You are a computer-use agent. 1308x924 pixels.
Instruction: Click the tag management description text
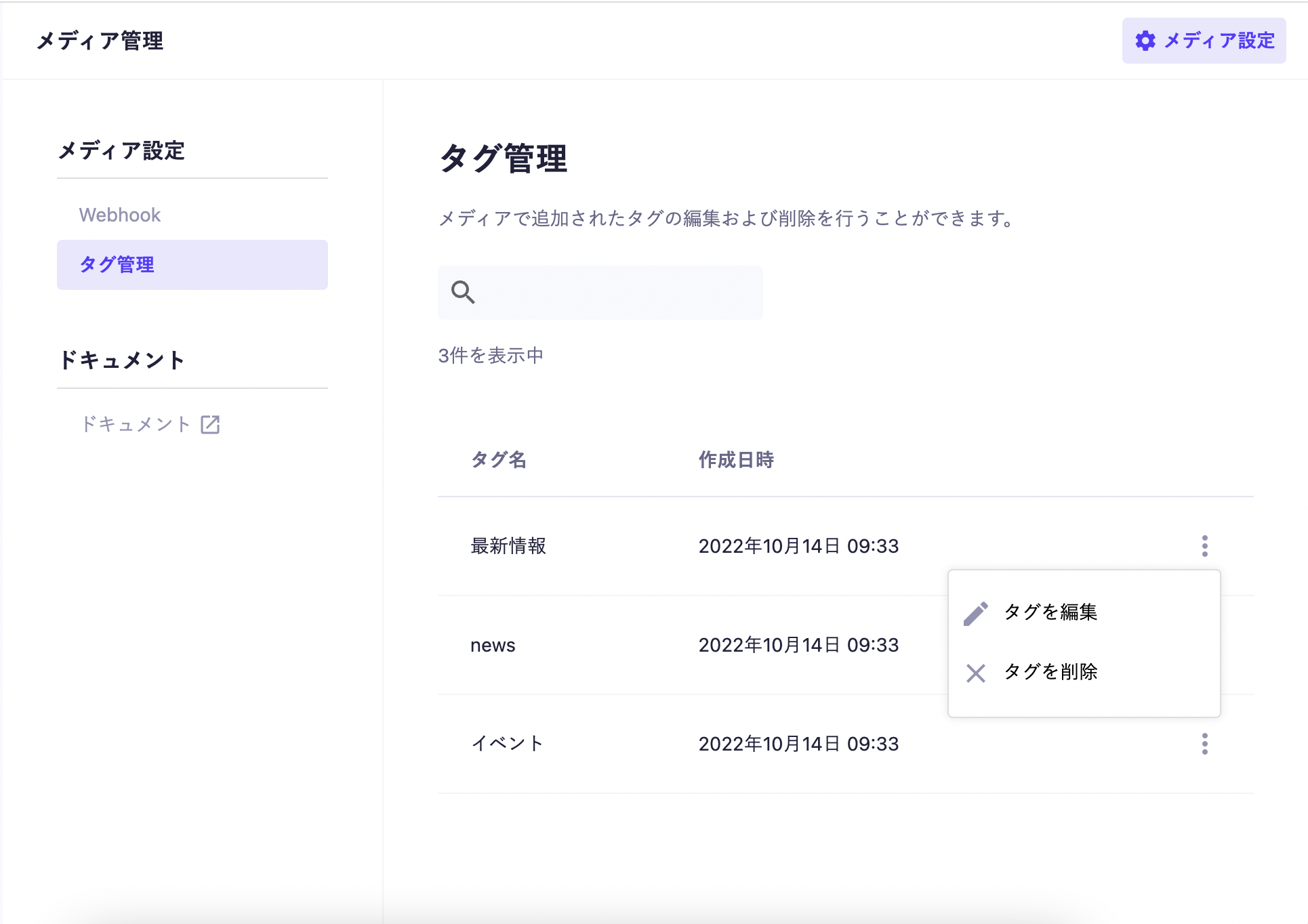[727, 218]
